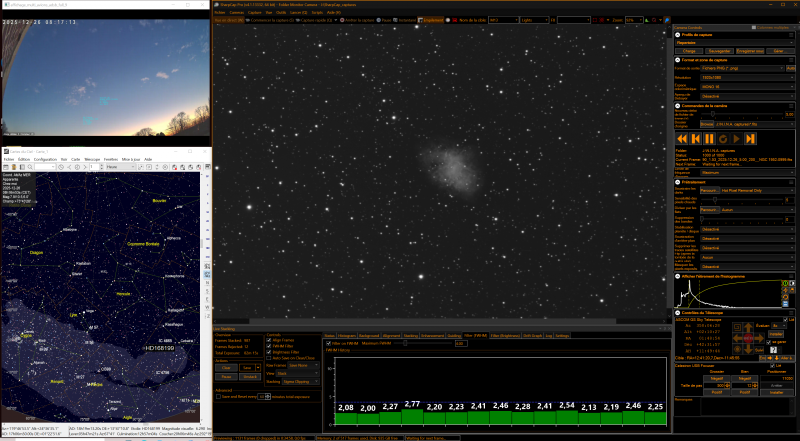Viewport: 800px width, 441px height.
Task: Click the telescope move right arrow
Action: pyautogui.click(x=759, y=338)
